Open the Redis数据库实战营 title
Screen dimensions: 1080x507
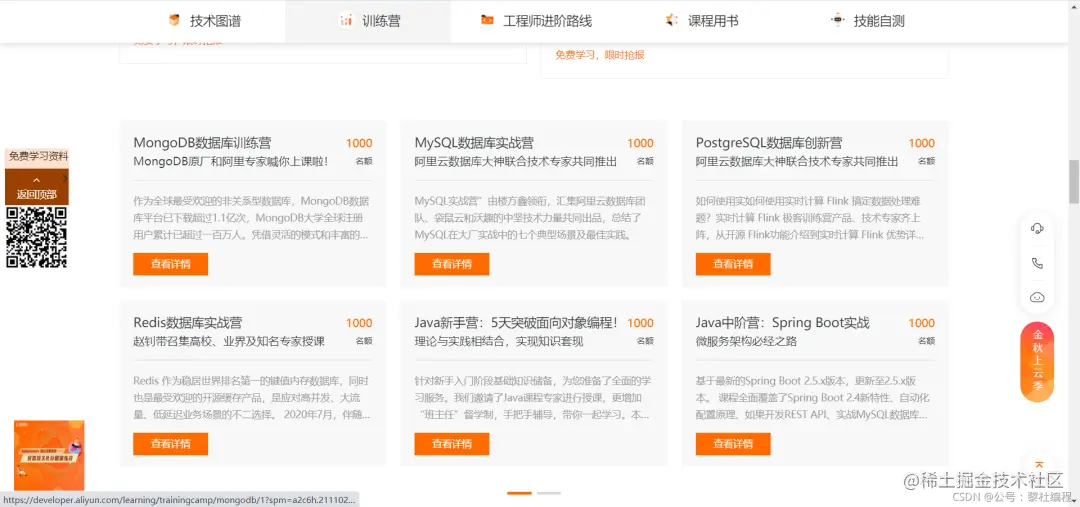pyautogui.click(x=187, y=323)
